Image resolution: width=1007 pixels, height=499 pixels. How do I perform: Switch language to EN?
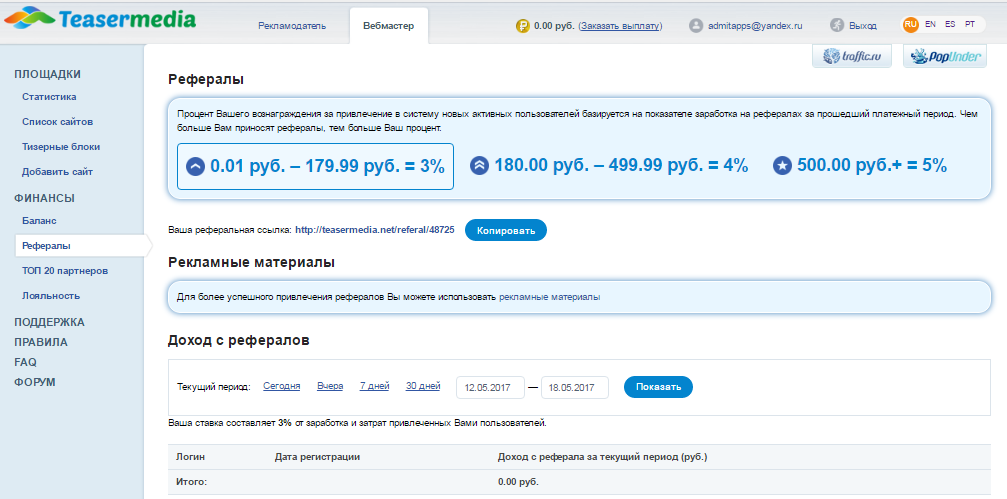click(931, 24)
